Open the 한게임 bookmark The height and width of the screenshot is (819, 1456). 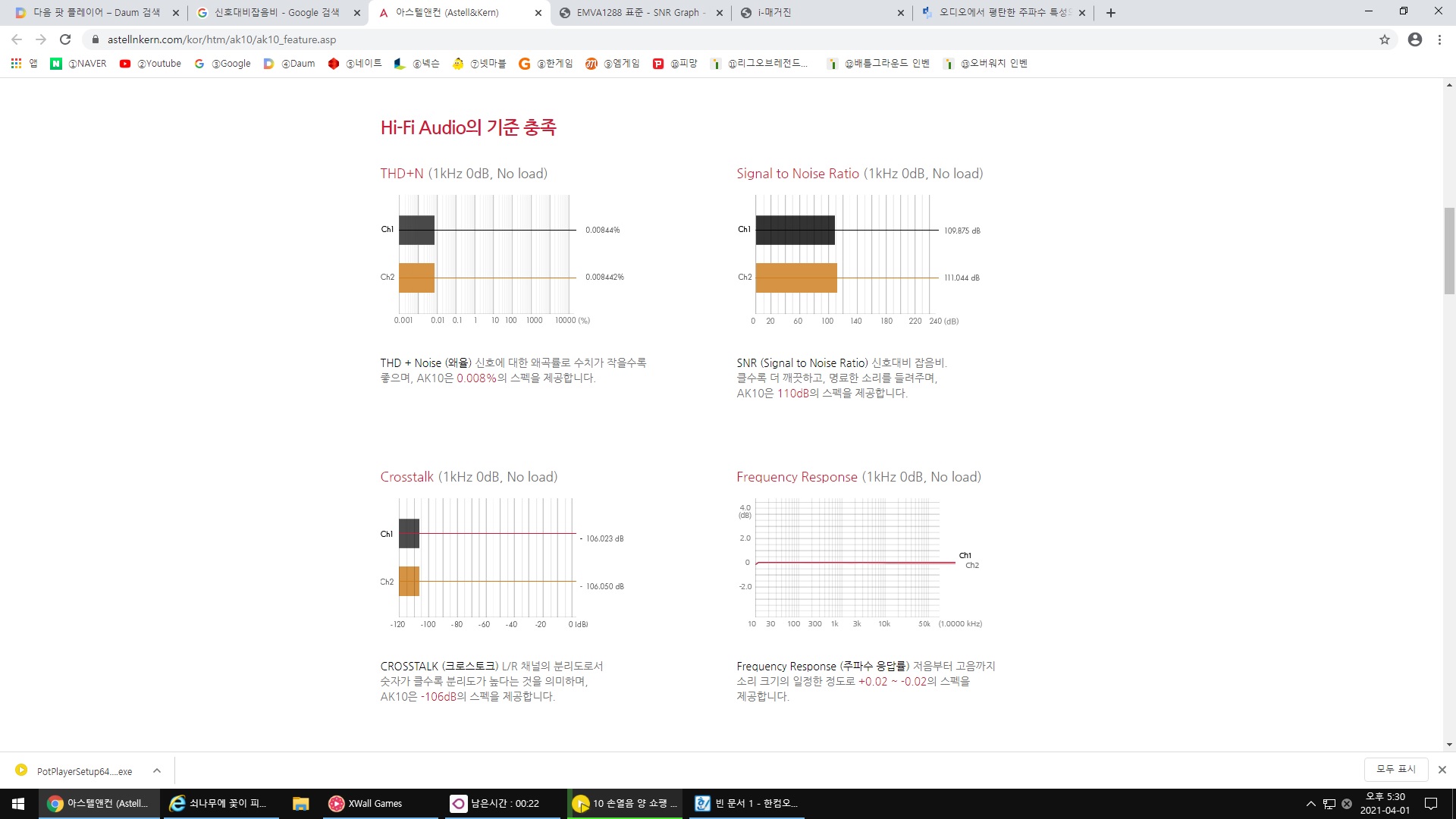pos(545,64)
